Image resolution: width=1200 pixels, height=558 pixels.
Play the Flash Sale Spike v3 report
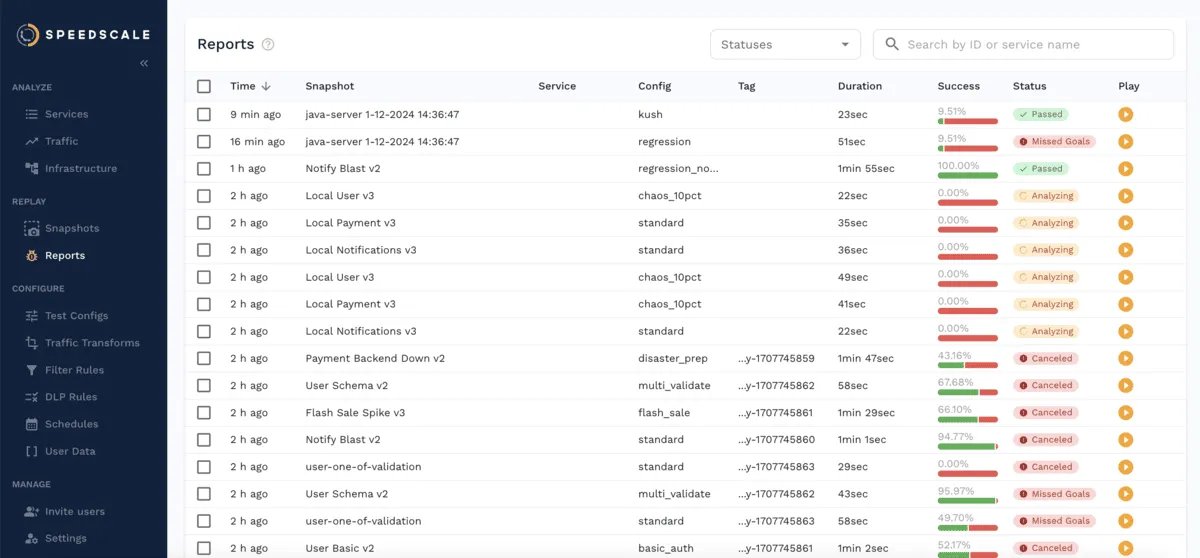click(x=1125, y=412)
